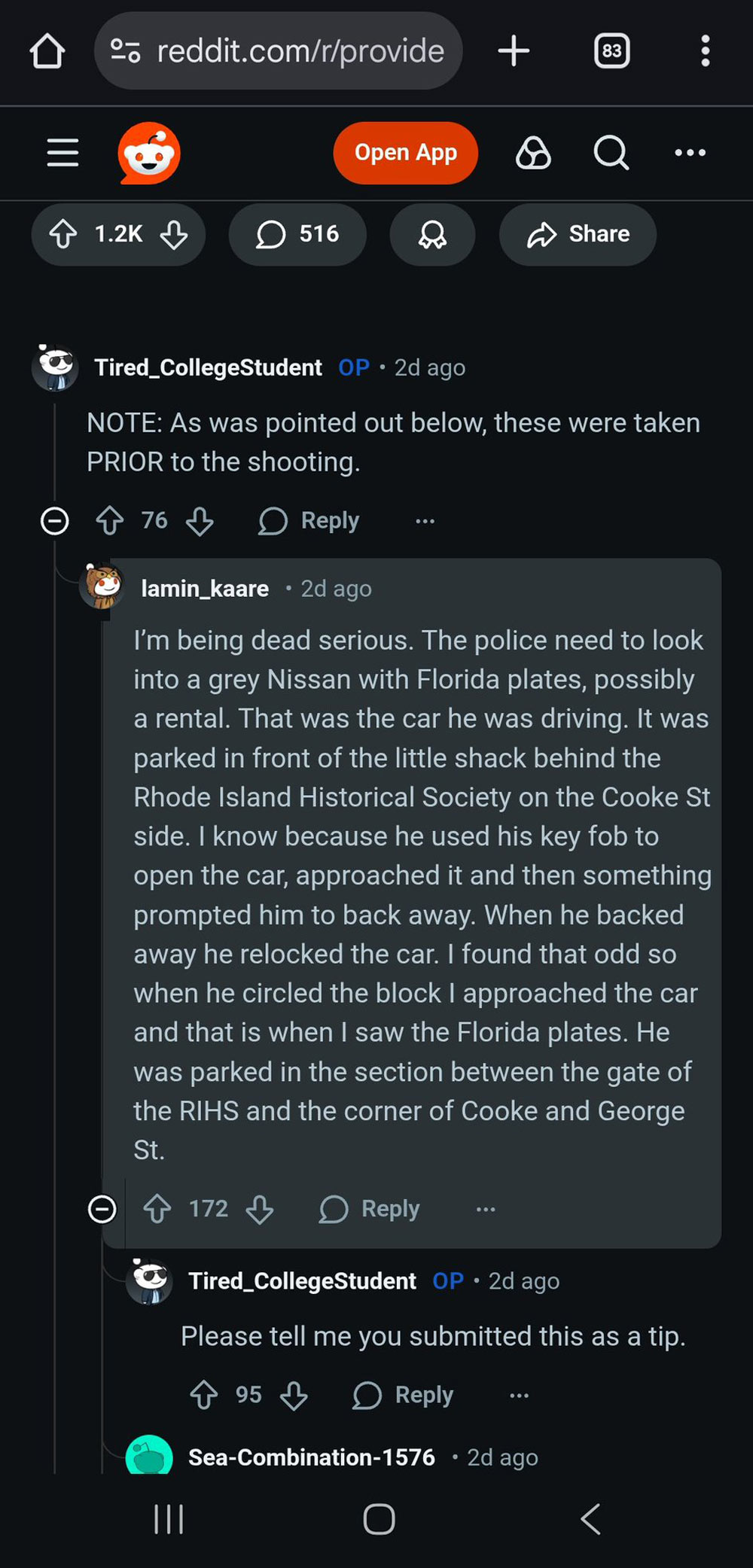Upvote the main post
The width and height of the screenshot is (753, 1568).
63,234
